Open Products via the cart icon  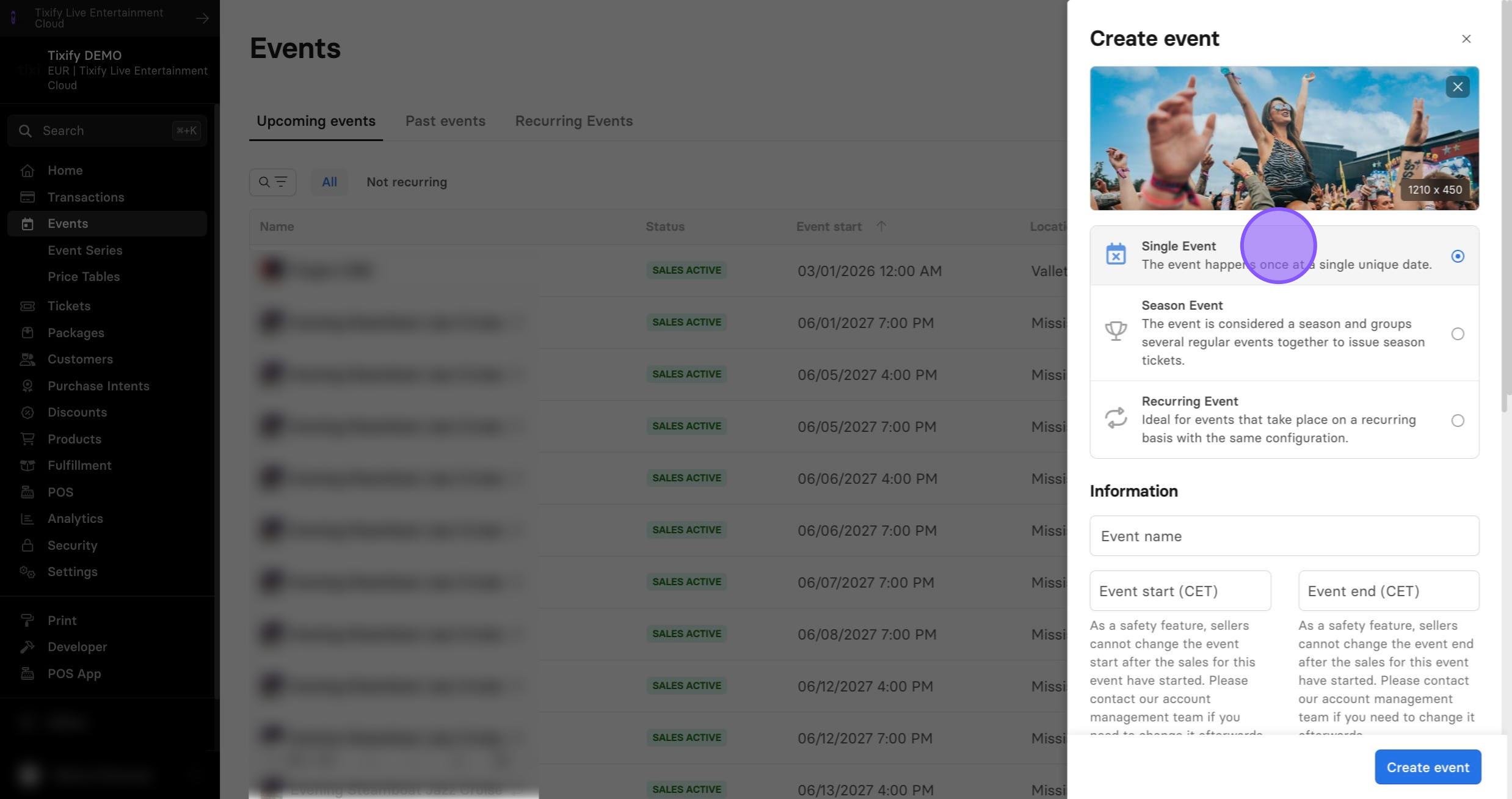(x=27, y=439)
